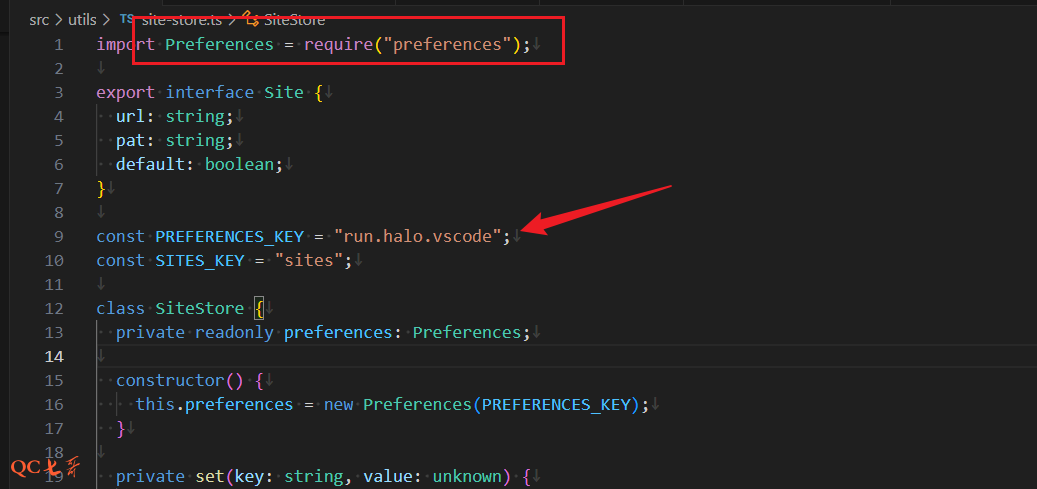Click the default property on line 6
The width and height of the screenshot is (1037, 489).
tap(150, 164)
